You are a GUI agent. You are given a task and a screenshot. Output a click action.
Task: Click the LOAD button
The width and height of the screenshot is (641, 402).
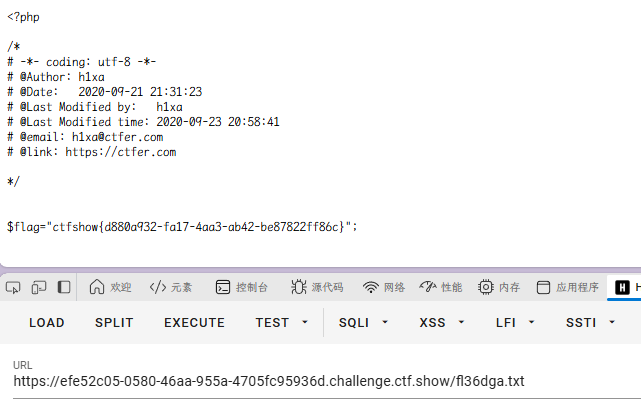click(x=47, y=323)
